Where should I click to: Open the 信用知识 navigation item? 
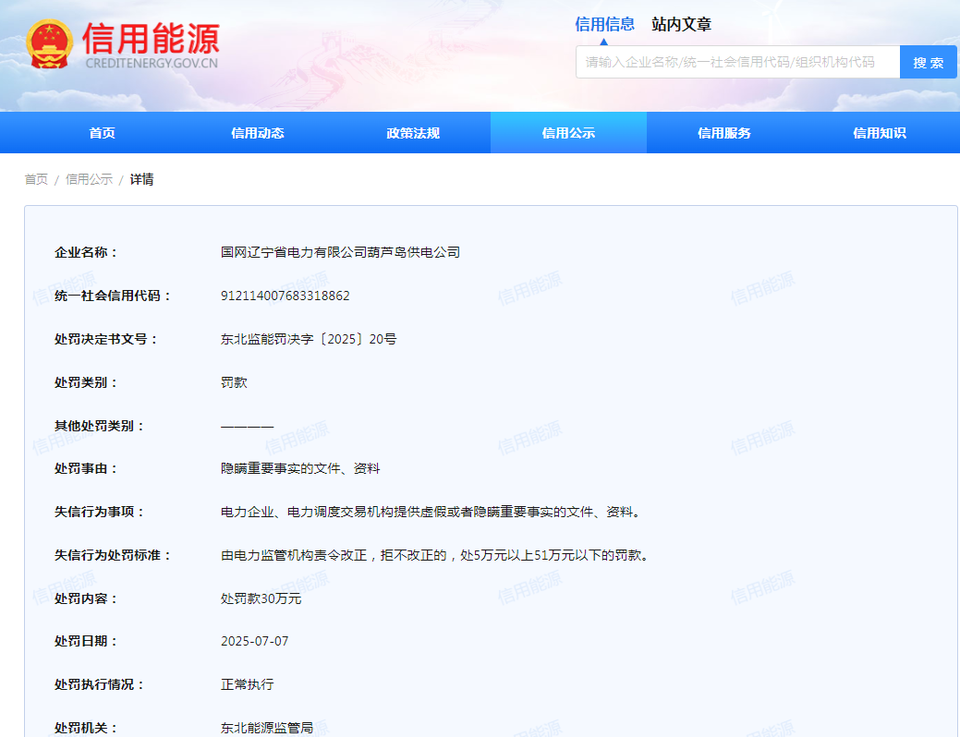point(878,132)
